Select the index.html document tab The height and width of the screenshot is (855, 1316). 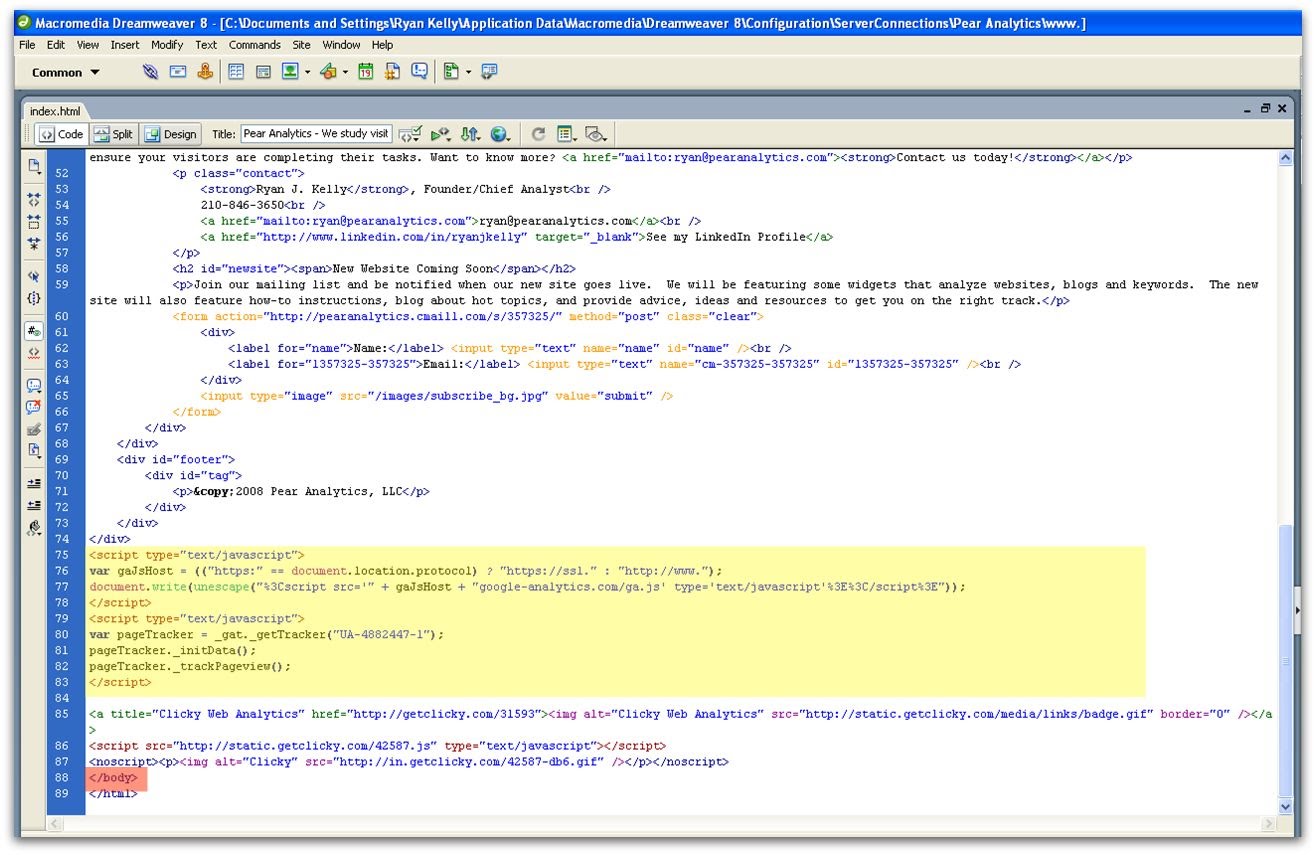pos(55,111)
